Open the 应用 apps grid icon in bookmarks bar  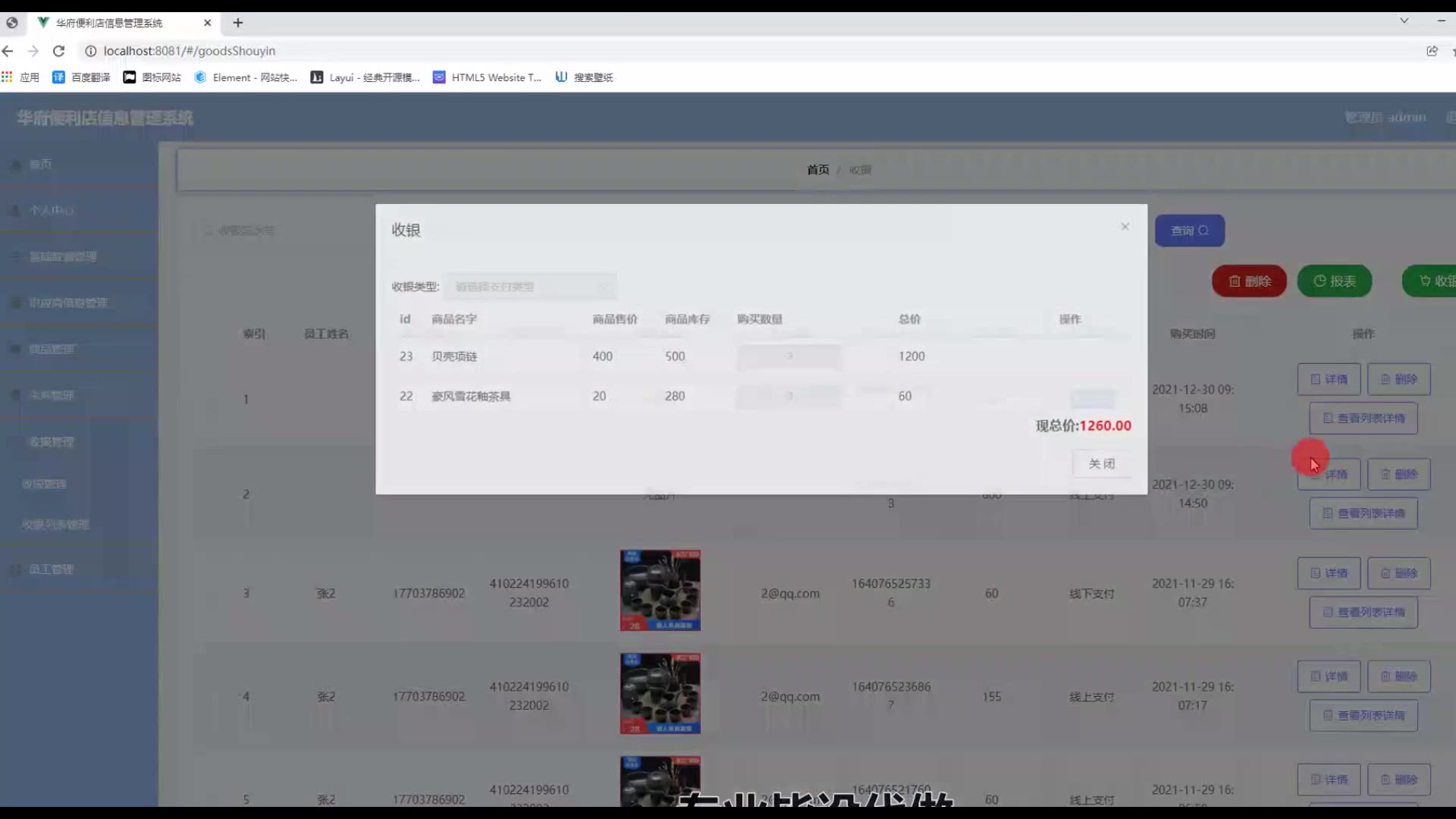click(x=8, y=77)
